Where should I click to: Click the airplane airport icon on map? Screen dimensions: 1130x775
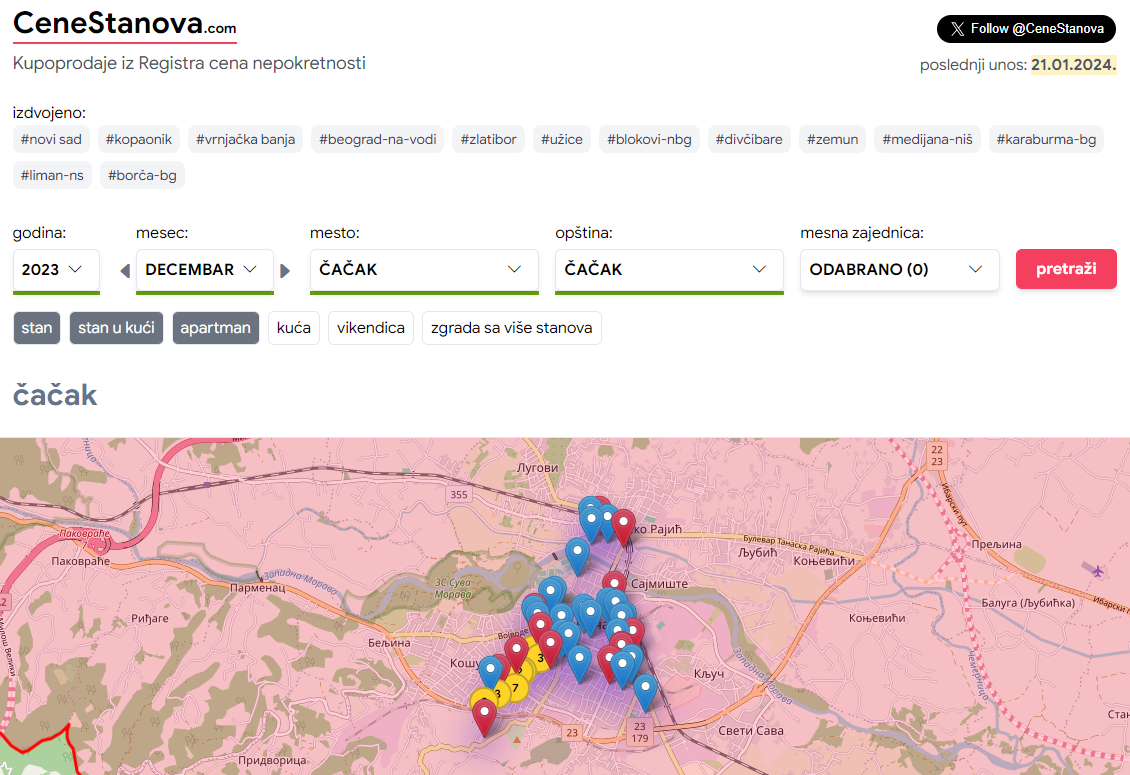point(1099,571)
